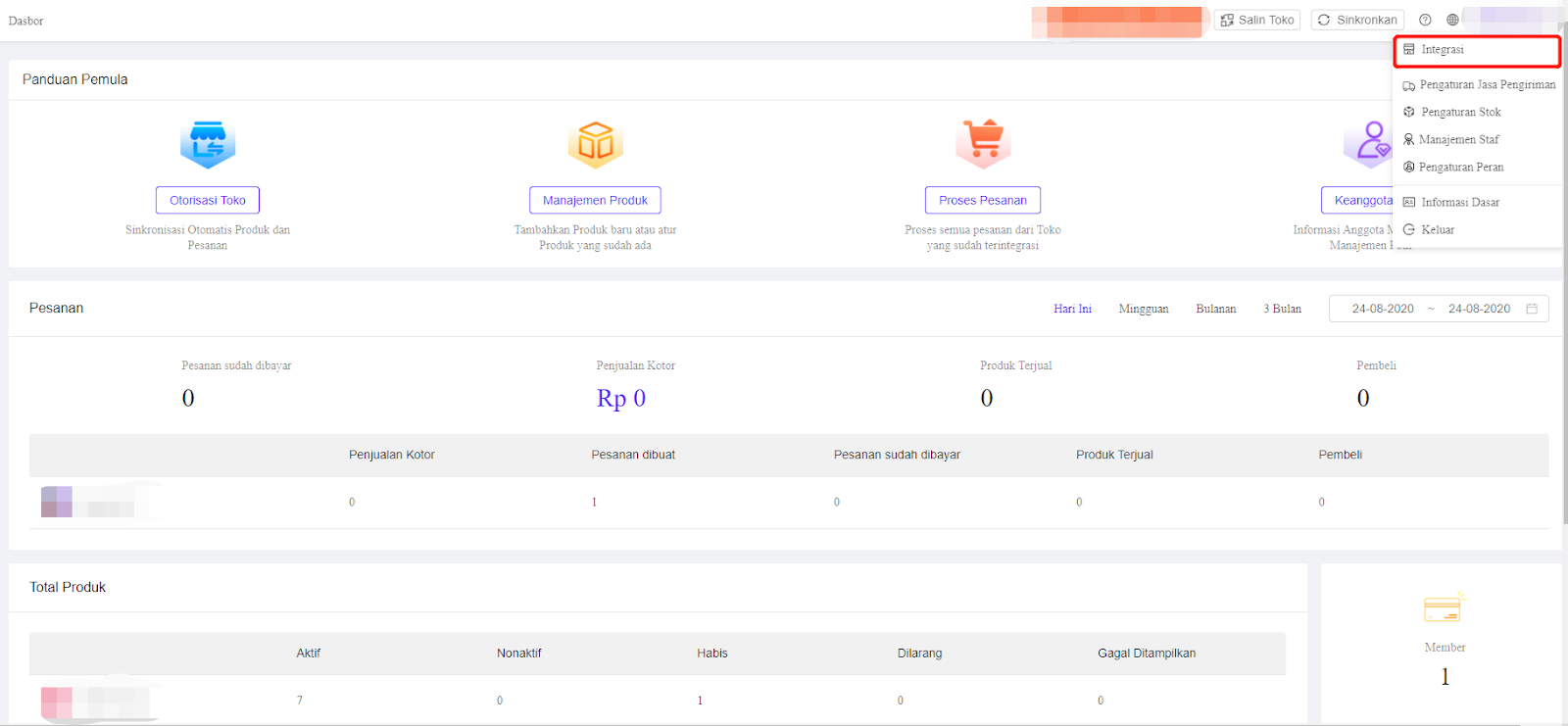Click the Proses Pesanan shopping cart icon
Image resolution: width=1568 pixels, height=726 pixels.
pyautogui.click(x=983, y=142)
